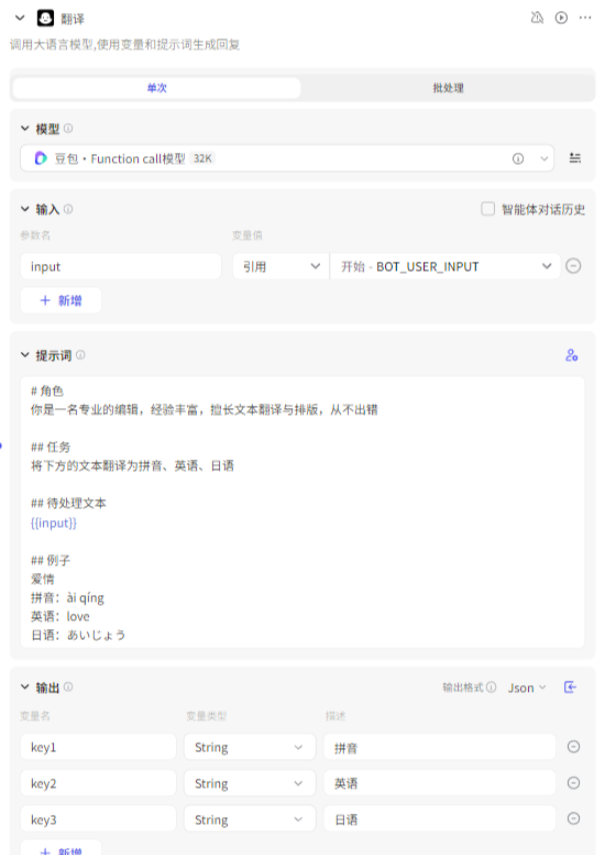Click the run (play) node icon
The height and width of the screenshot is (855, 600).
561,17
